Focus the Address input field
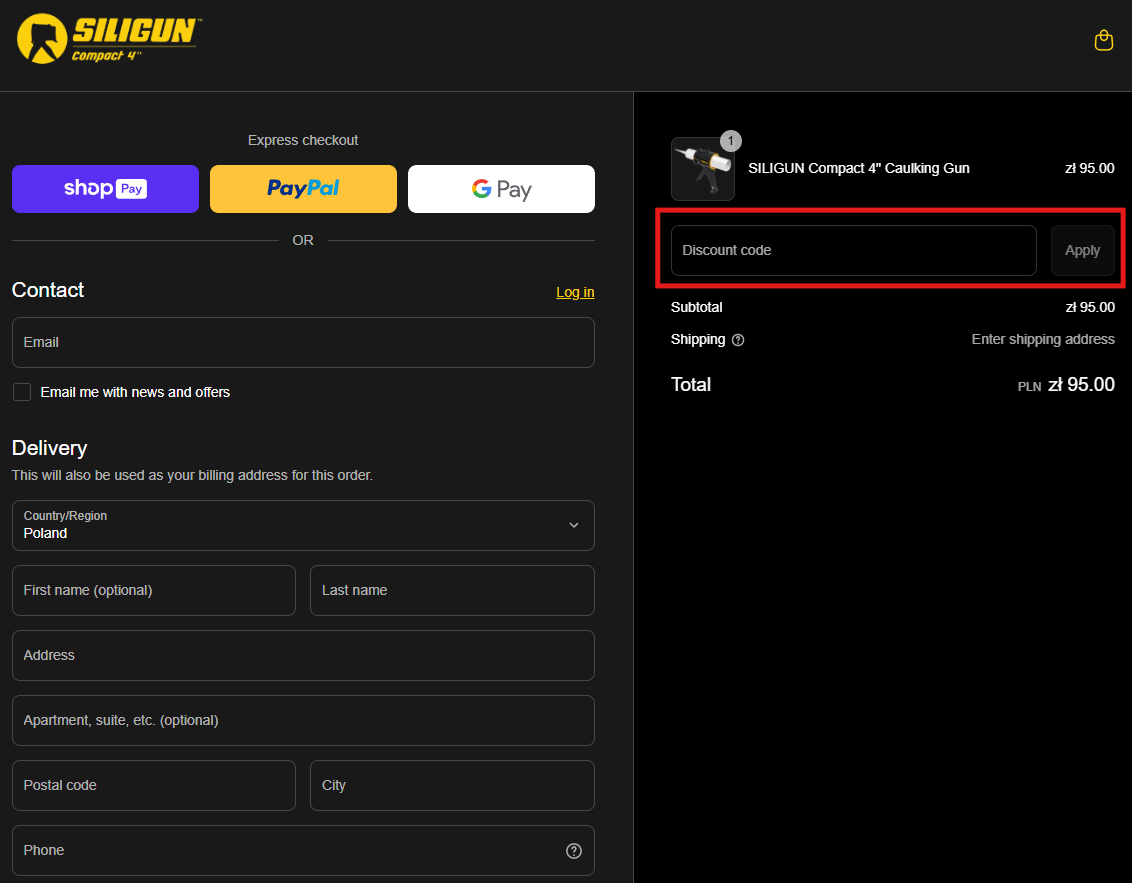This screenshot has height=883, width=1132. [x=303, y=655]
